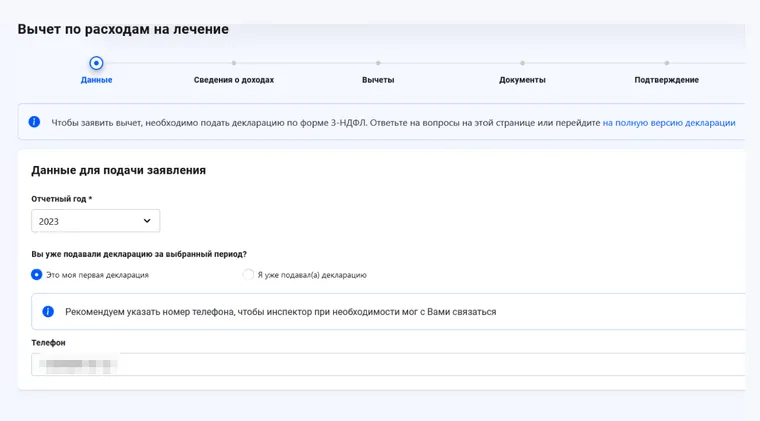Click into the Телефон input field
Screen dimensions: 760x421
(x=400, y=365)
